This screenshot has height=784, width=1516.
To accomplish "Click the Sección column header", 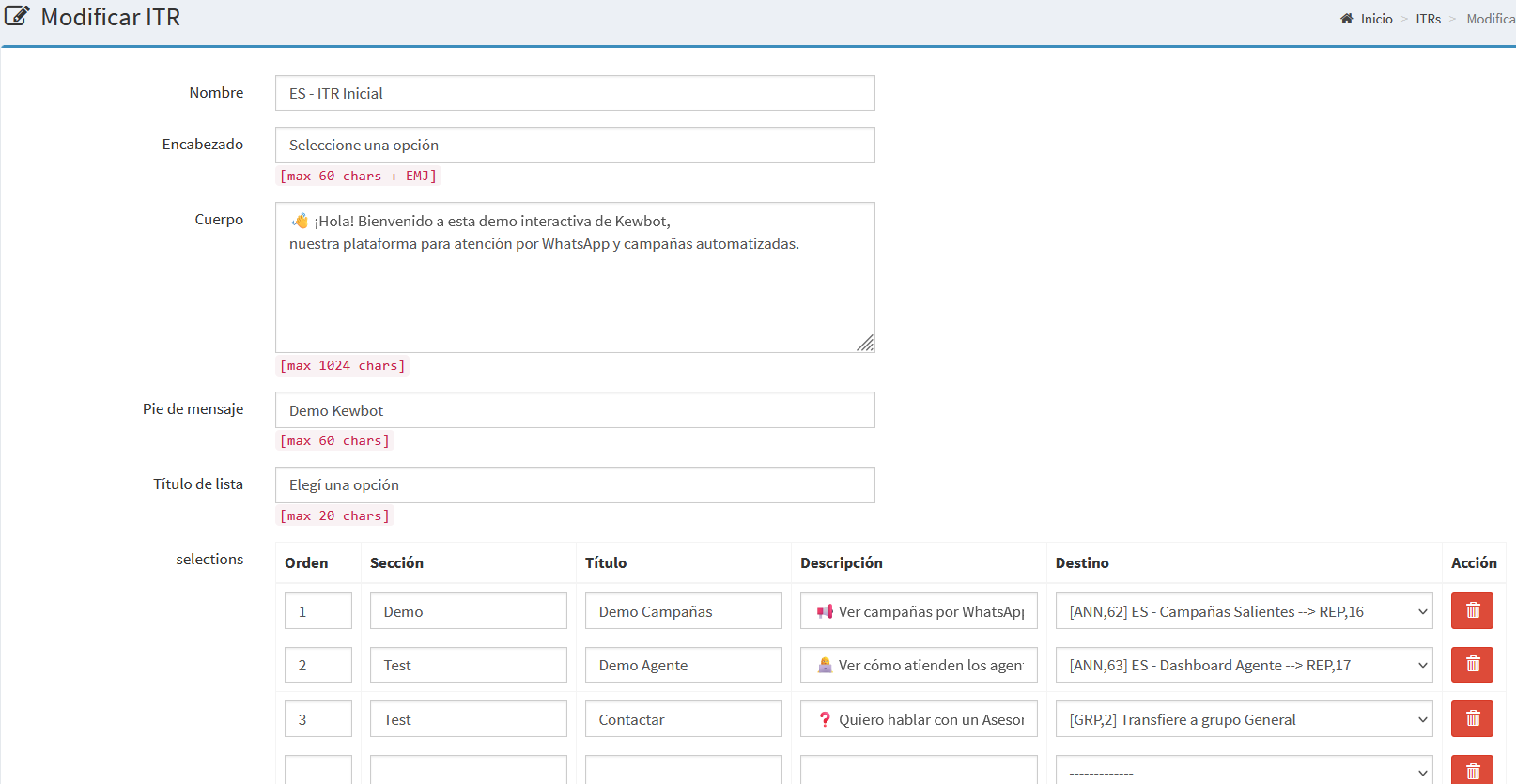I will pyautogui.click(x=396, y=562).
